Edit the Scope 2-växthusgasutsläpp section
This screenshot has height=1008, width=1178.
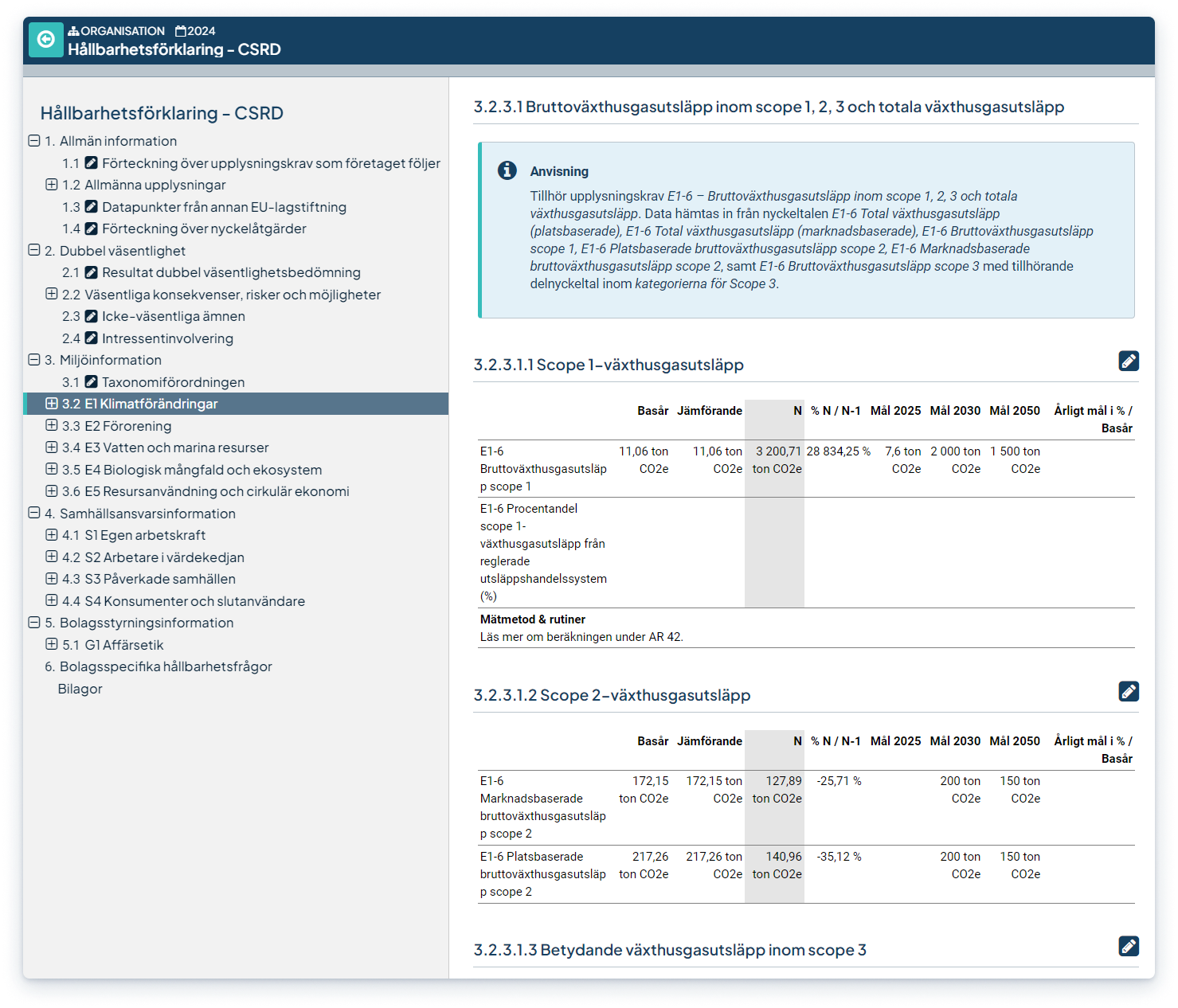(1129, 691)
